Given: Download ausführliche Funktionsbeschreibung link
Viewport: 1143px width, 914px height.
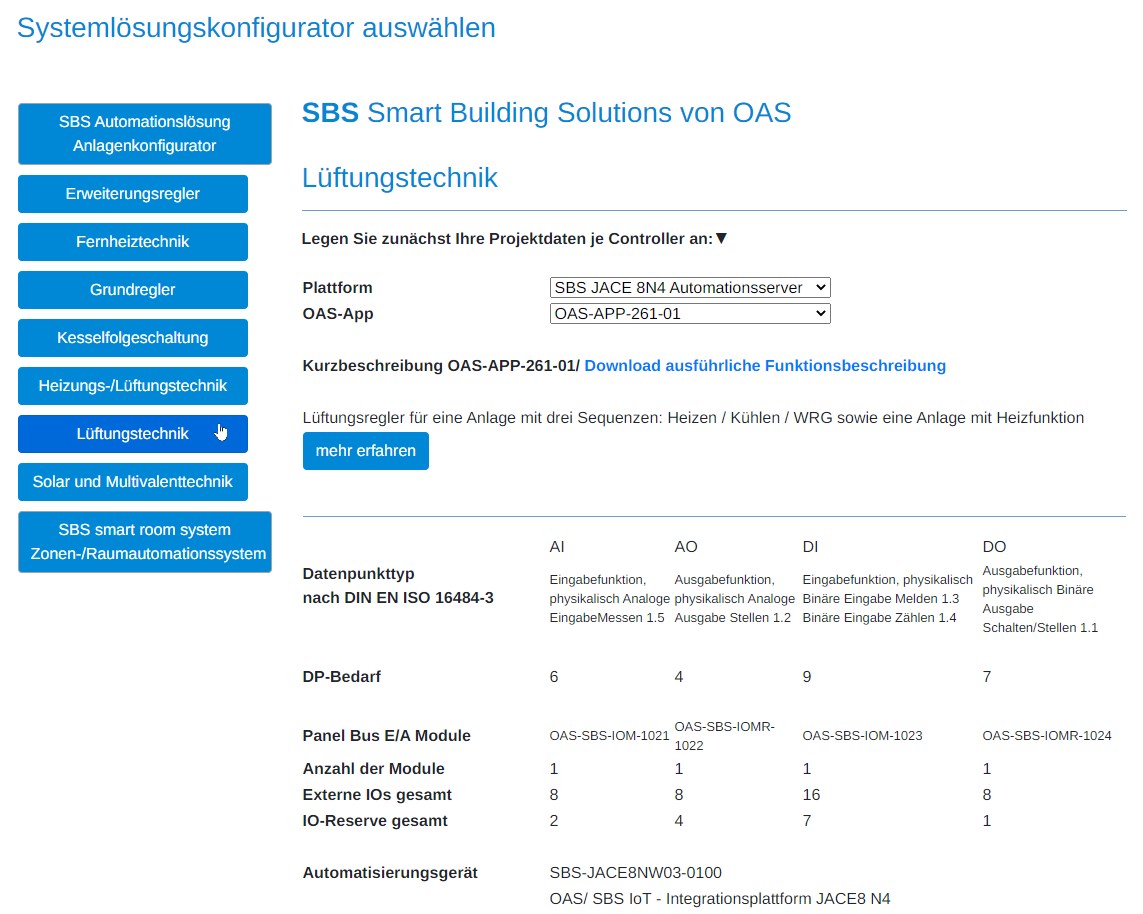Looking at the screenshot, I should 765,366.
